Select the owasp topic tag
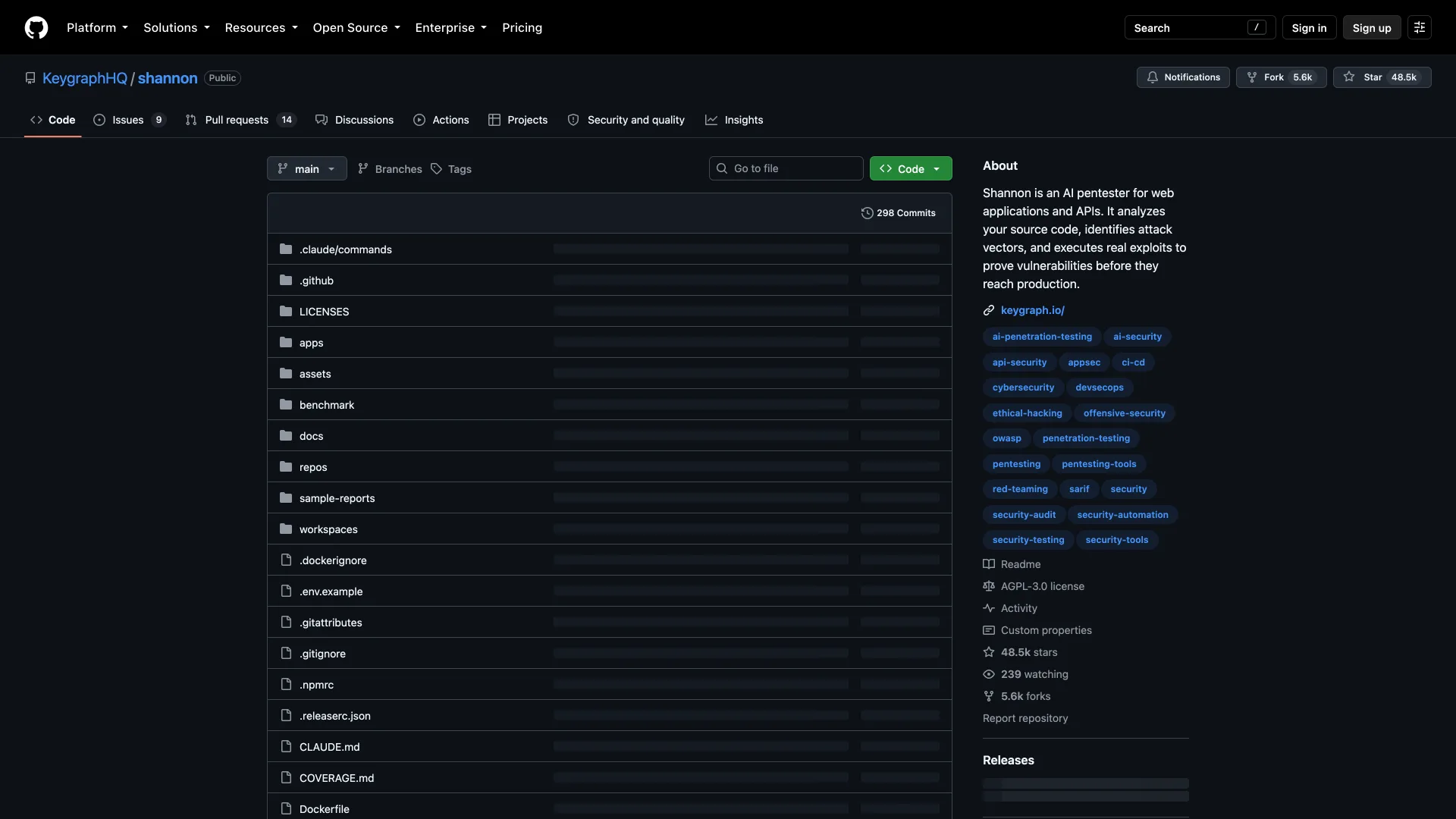This screenshot has width=1456, height=819. (x=1006, y=438)
